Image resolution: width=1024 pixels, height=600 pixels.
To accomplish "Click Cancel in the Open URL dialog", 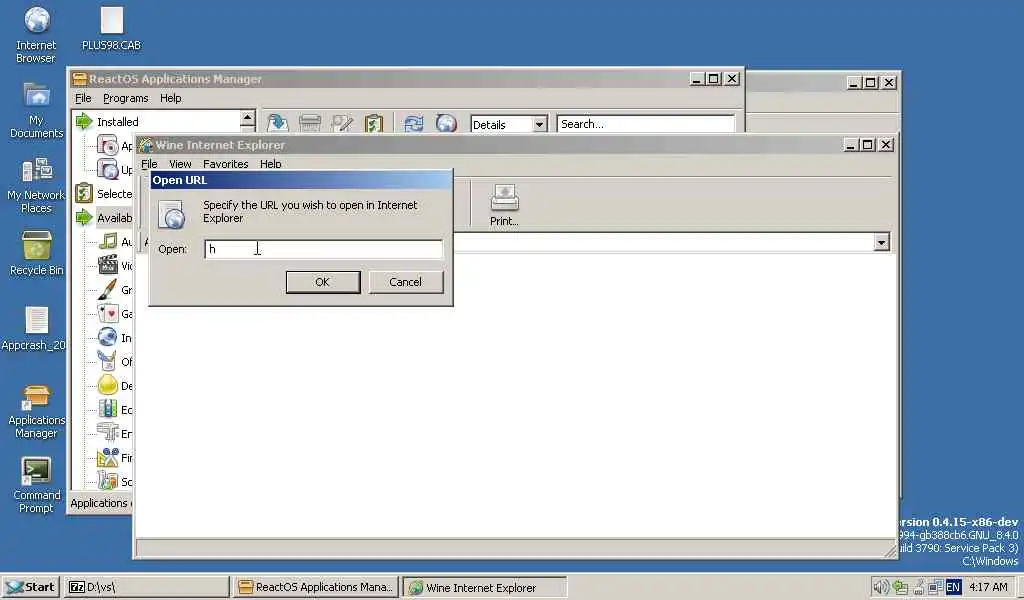I will 406,282.
